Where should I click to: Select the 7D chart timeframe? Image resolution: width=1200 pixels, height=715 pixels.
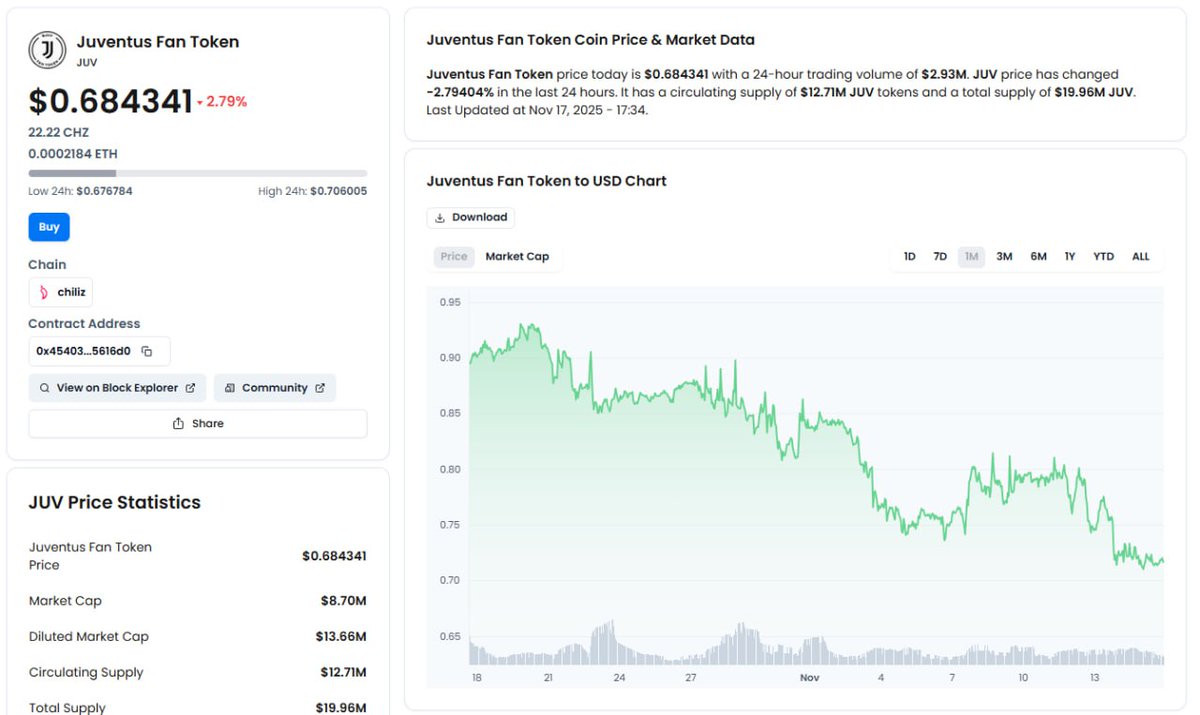click(940, 257)
